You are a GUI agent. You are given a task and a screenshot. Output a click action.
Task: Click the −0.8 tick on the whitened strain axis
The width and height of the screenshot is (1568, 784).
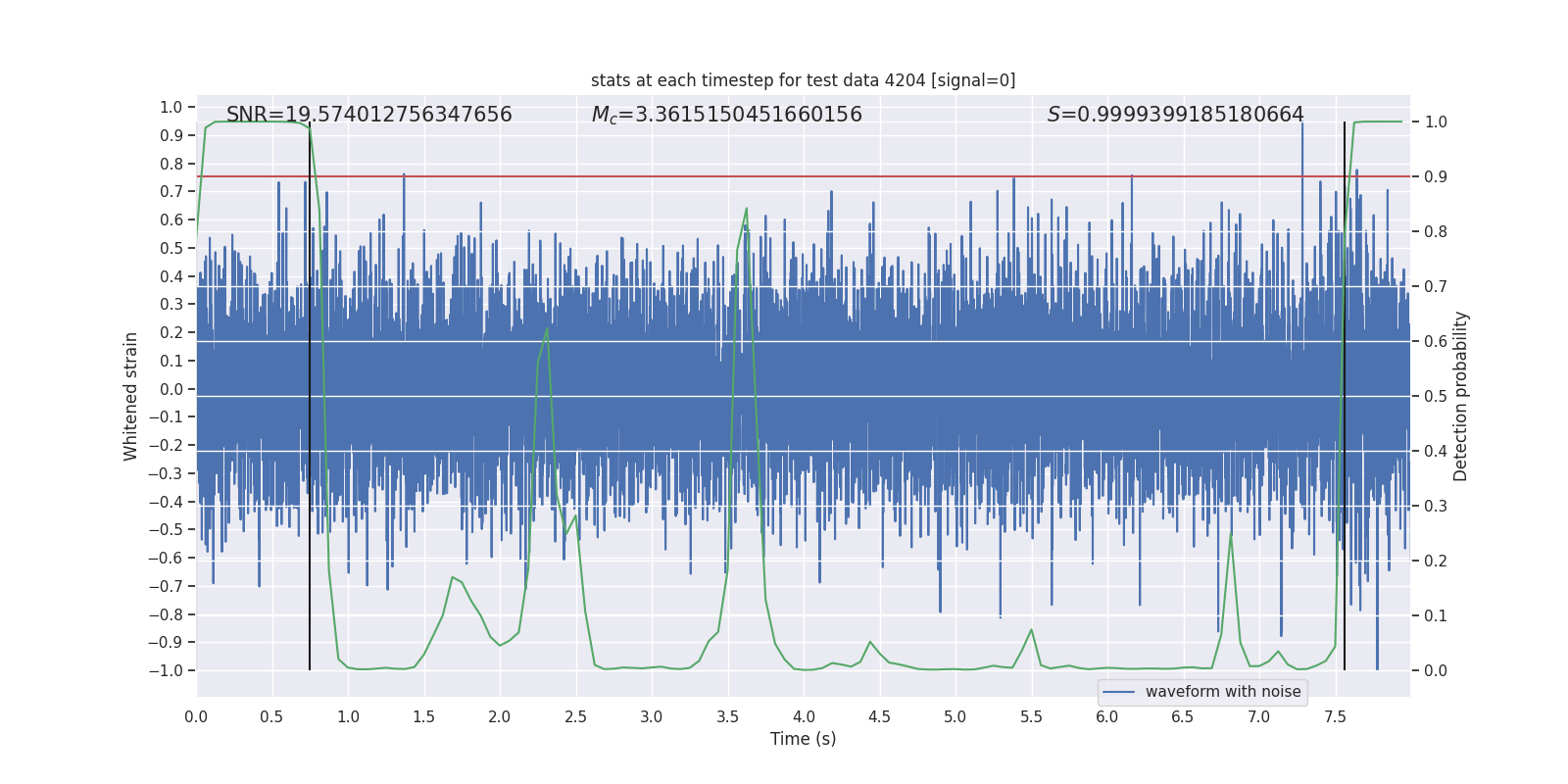166,614
